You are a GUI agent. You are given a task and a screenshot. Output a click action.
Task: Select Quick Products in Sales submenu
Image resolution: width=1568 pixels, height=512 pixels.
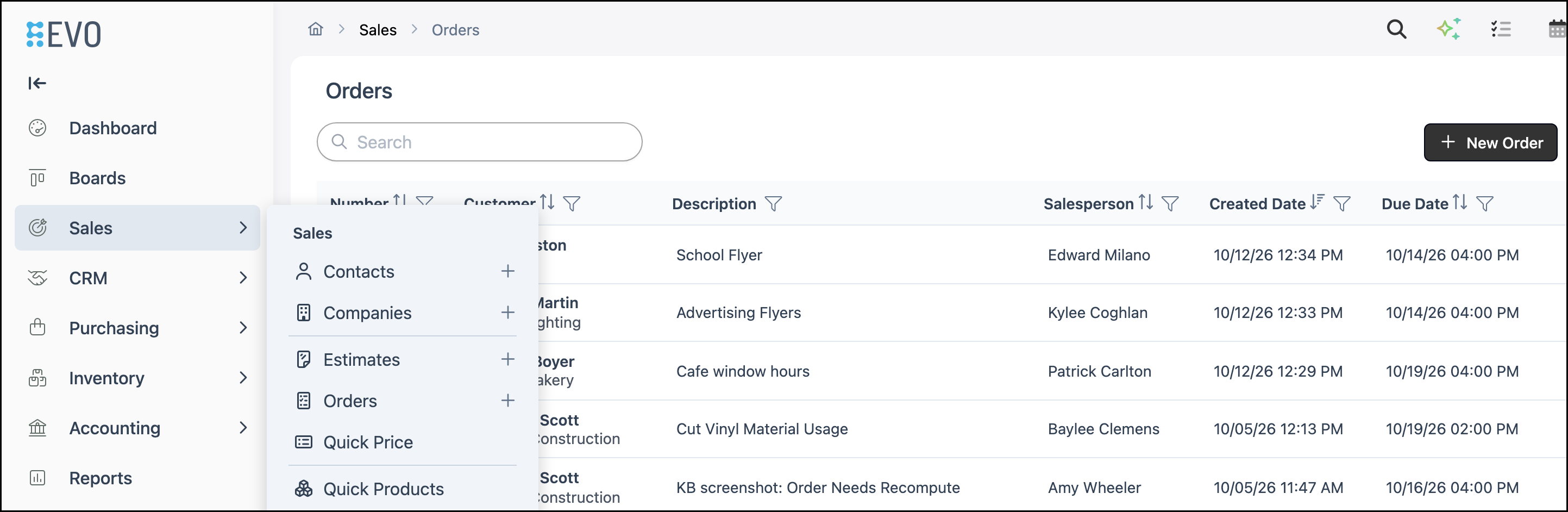[384, 489]
